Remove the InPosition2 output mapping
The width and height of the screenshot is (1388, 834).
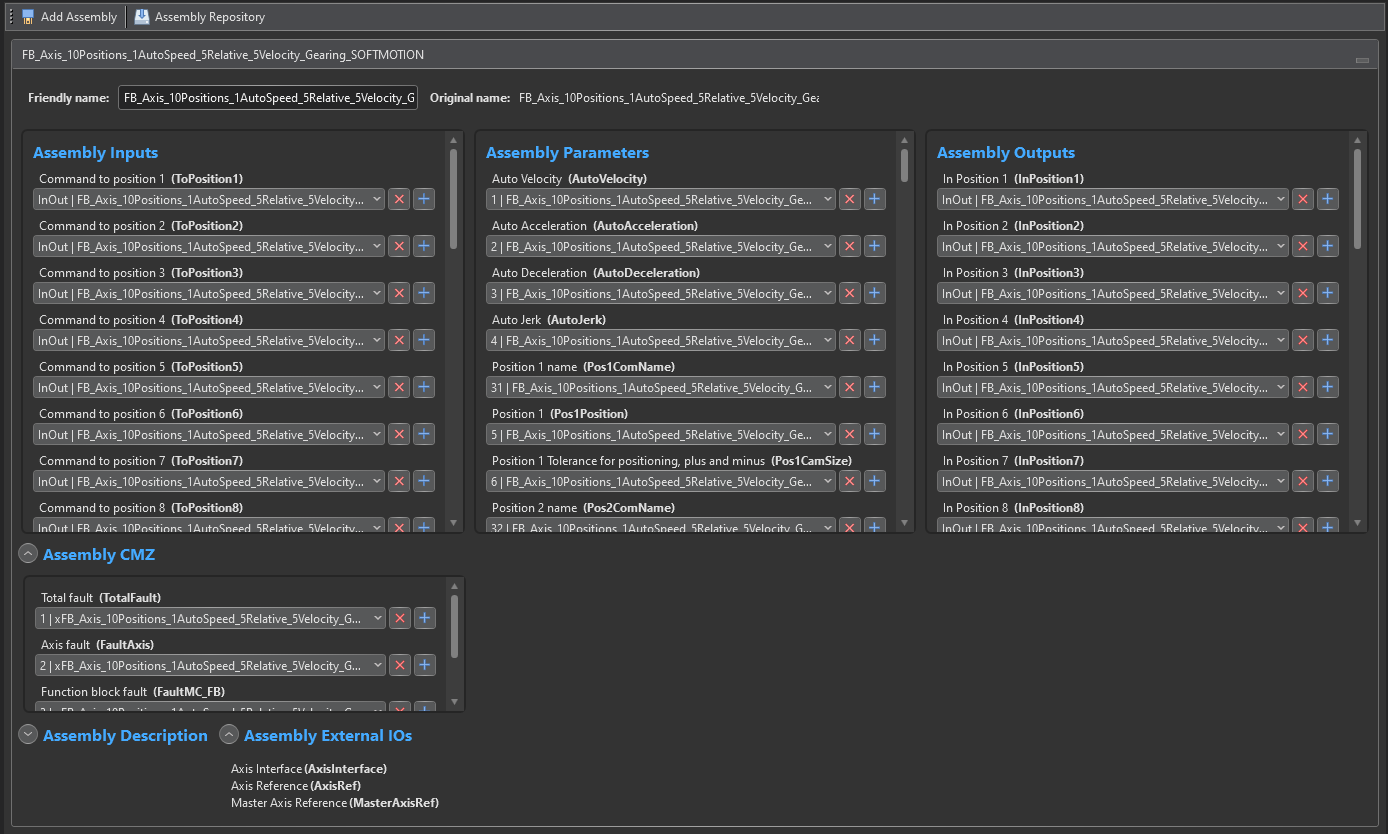point(1303,246)
